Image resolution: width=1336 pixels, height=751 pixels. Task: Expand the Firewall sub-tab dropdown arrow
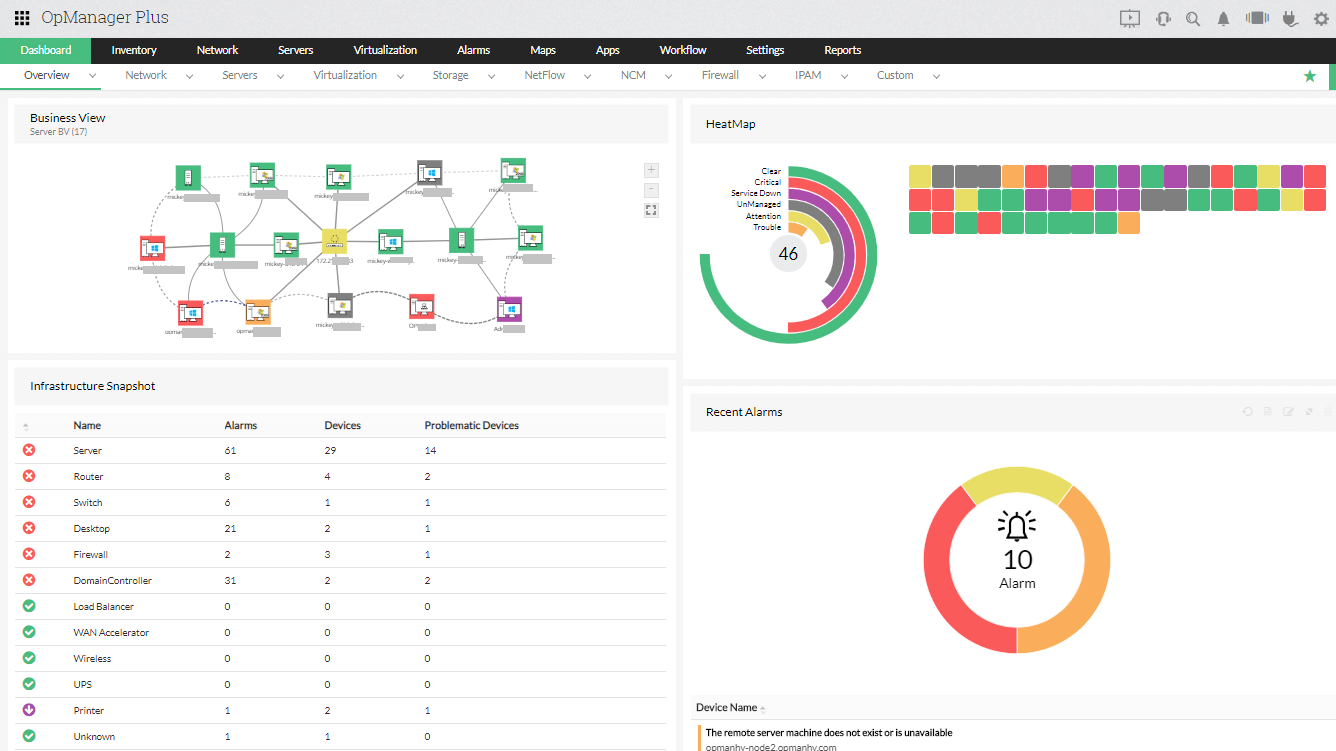tap(762, 76)
